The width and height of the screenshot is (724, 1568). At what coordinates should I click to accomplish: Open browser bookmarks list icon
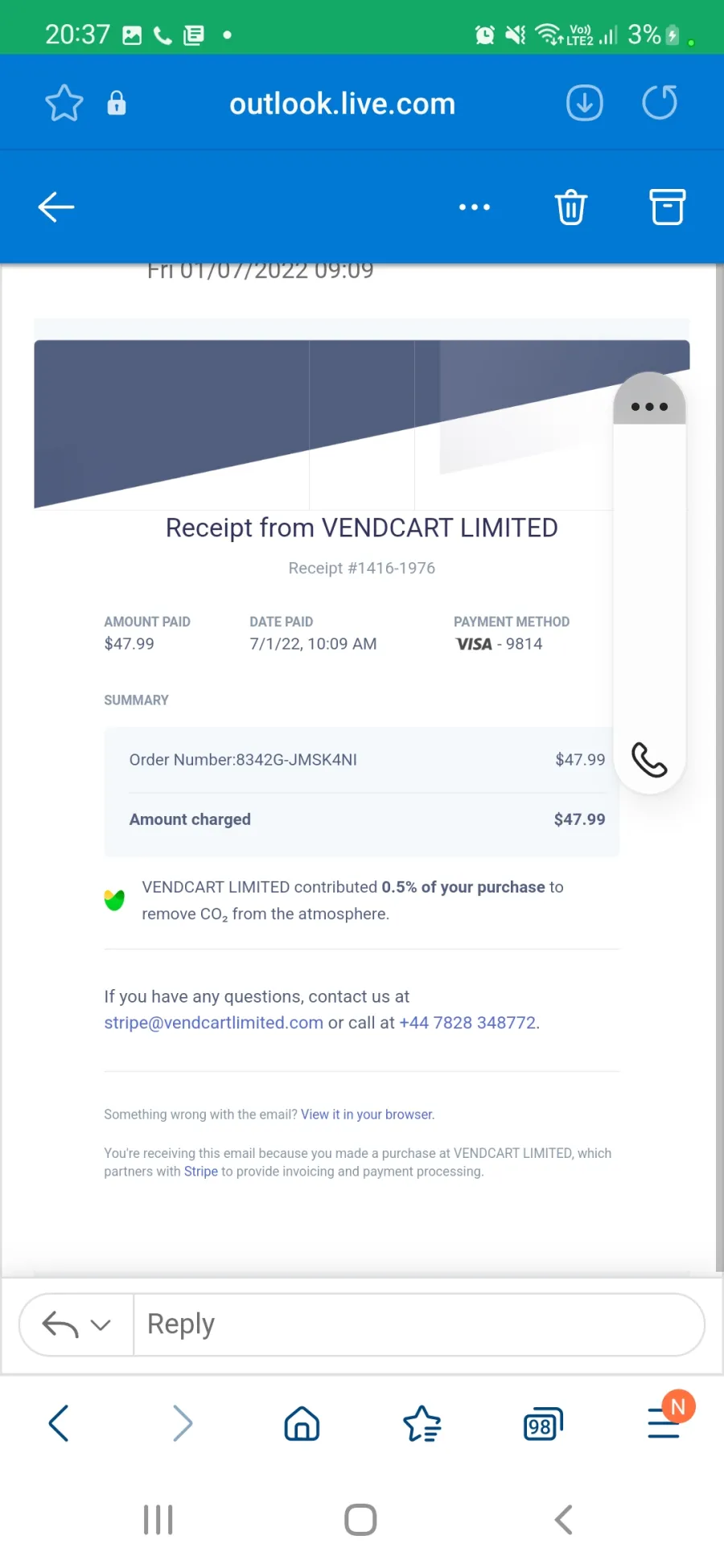coord(422,1424)
